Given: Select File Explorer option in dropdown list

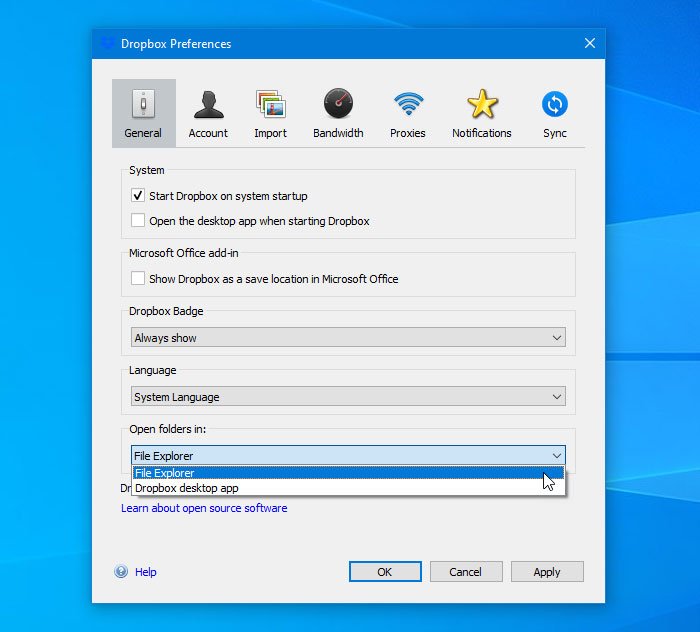Looking at the screenshot, I should coord(165,473).
